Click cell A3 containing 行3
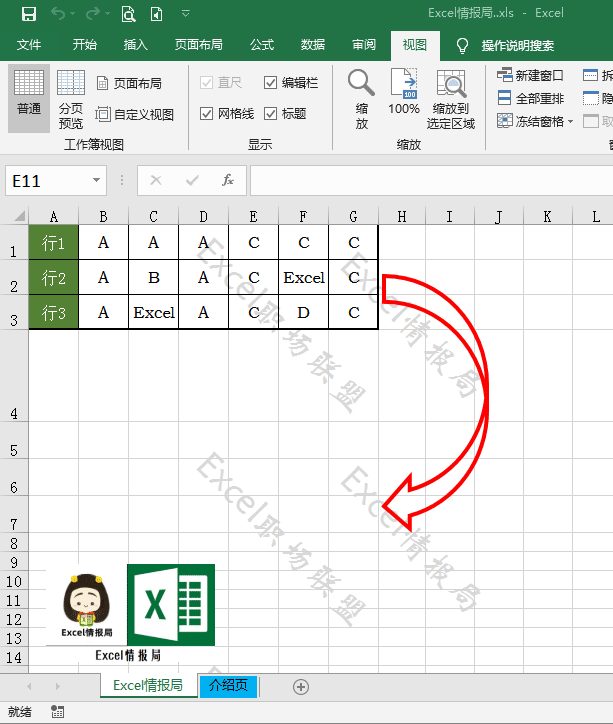Viewport: 613px width, 724px height. [54, 313]
